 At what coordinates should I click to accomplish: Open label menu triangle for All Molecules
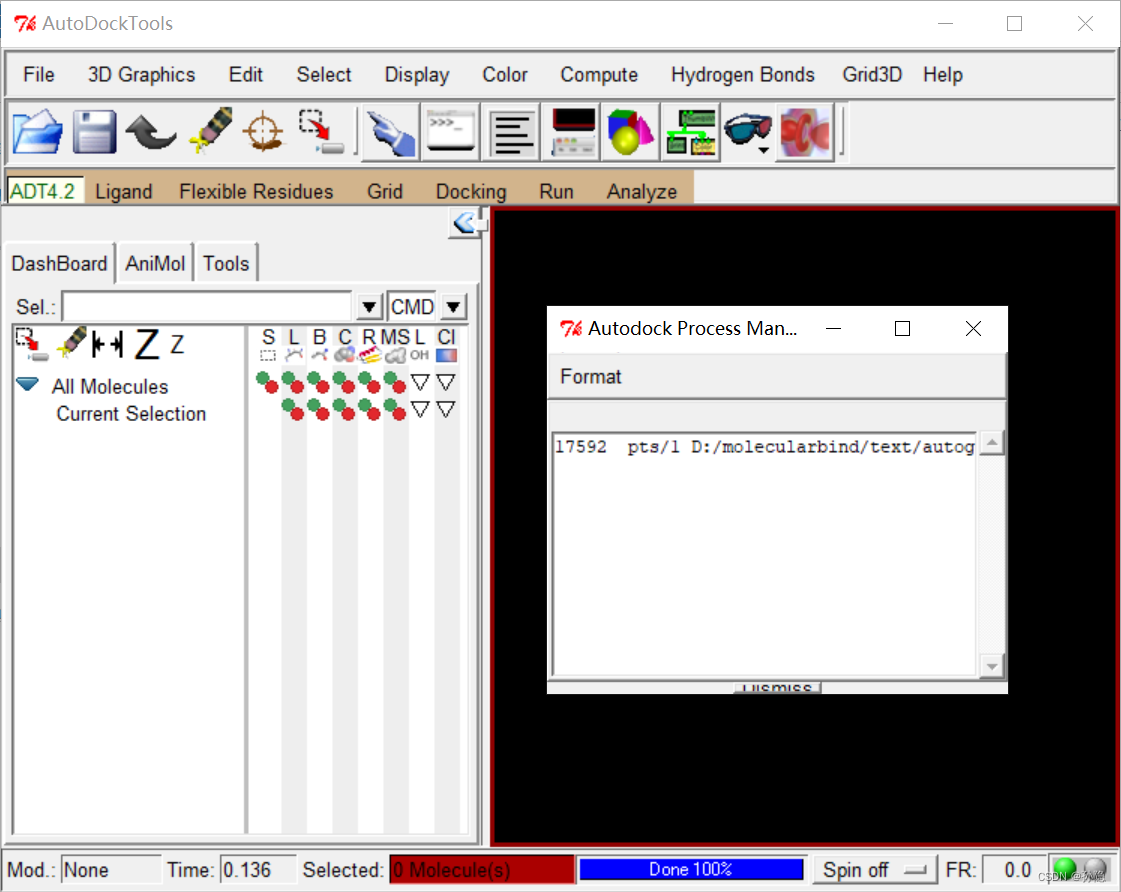tap(420, 382)
